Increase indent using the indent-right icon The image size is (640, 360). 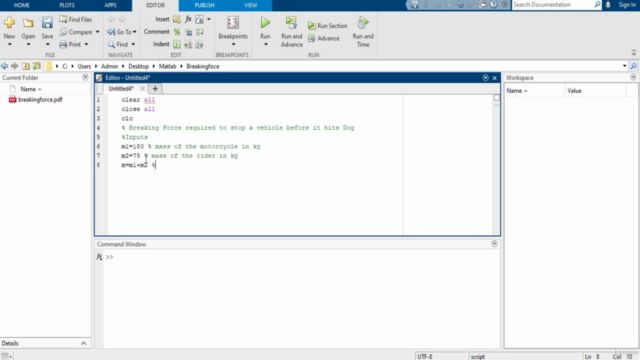coord(188,44)
